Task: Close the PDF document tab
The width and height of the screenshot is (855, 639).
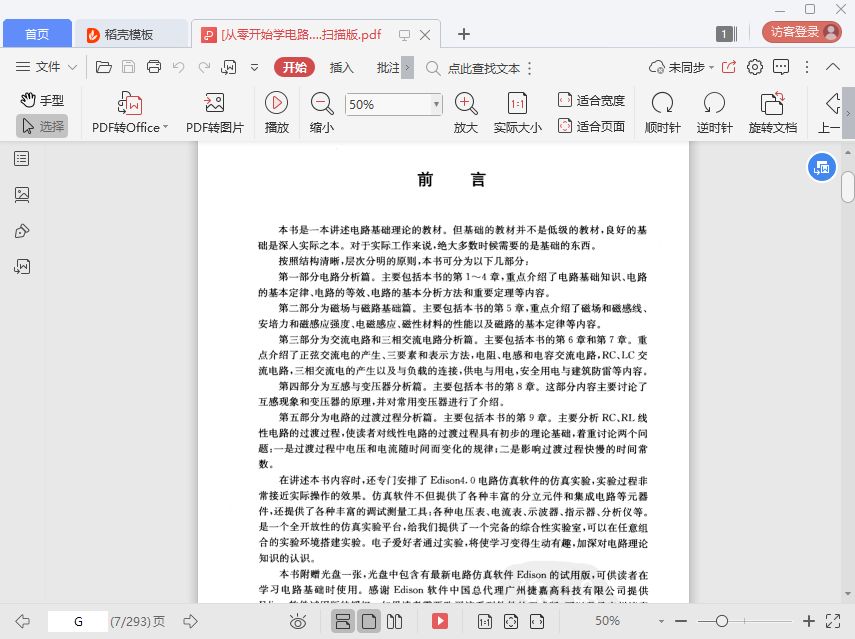Action: (x=425, y=35)
